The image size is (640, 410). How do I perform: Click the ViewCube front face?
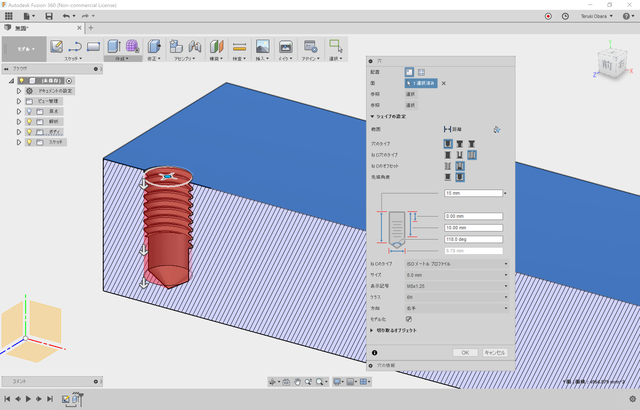pos(607,65)
